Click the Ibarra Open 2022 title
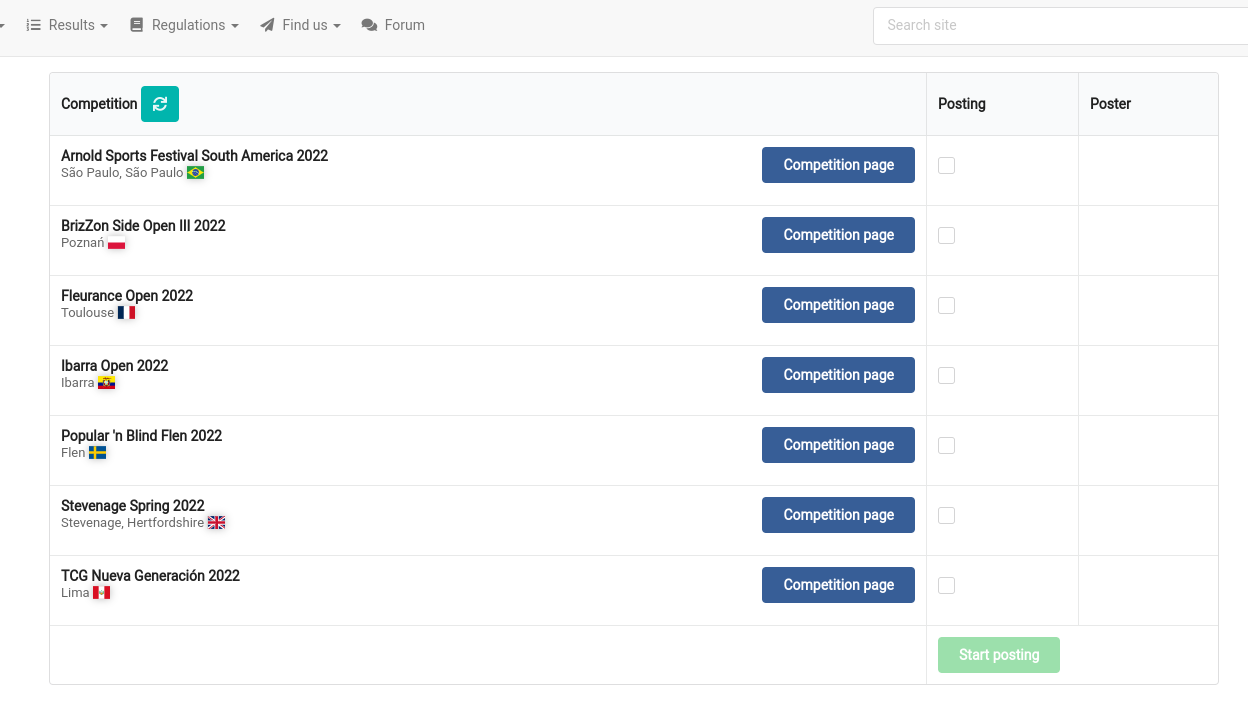 pos(115,366)
